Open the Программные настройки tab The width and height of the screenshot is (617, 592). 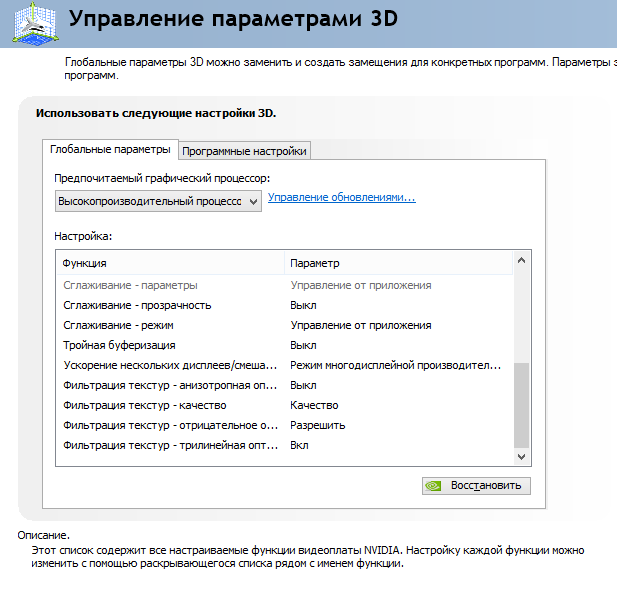[x=244, y=151]
